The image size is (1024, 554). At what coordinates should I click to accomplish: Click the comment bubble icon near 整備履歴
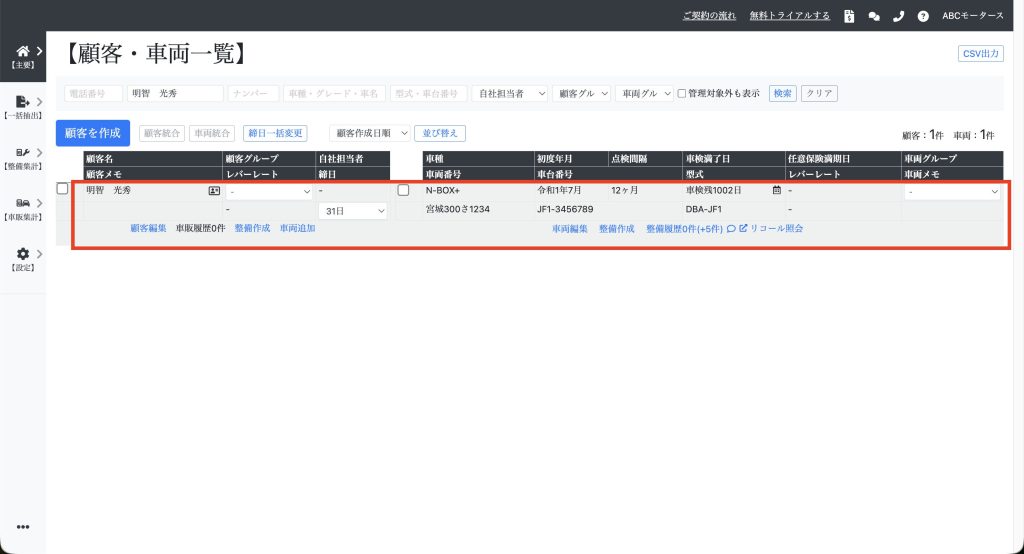click(x=731, y=229)
